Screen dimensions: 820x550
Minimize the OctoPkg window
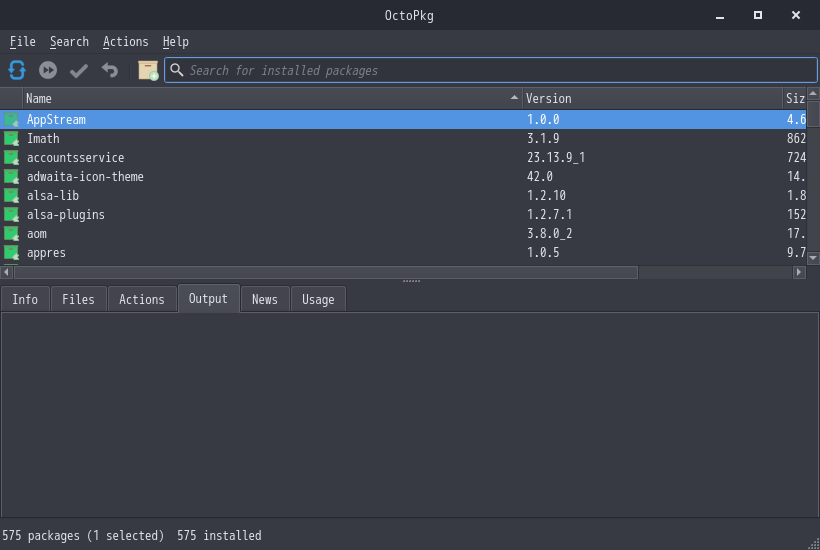(x=720, y=16)
